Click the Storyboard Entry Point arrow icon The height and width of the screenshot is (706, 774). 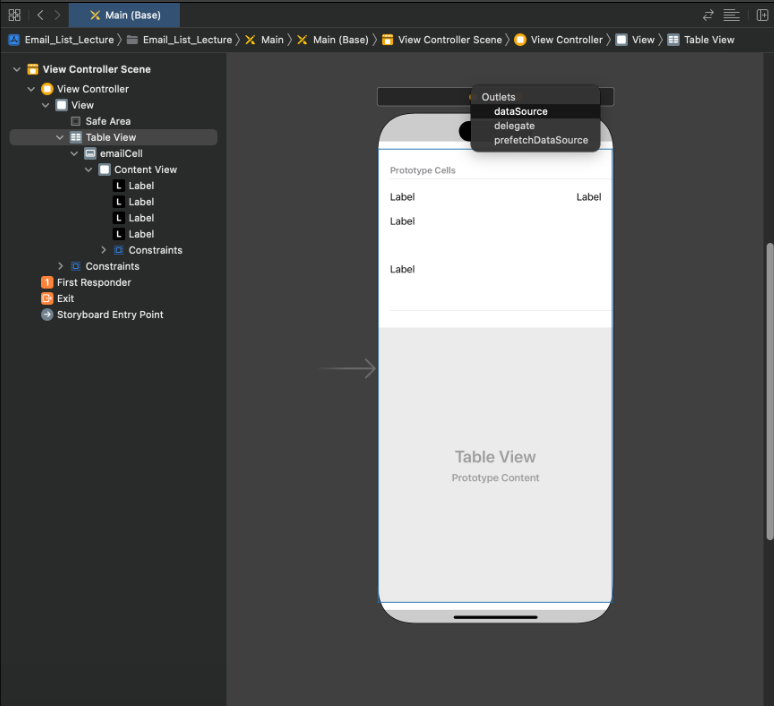pyautogui.click(x=47, y=314)
